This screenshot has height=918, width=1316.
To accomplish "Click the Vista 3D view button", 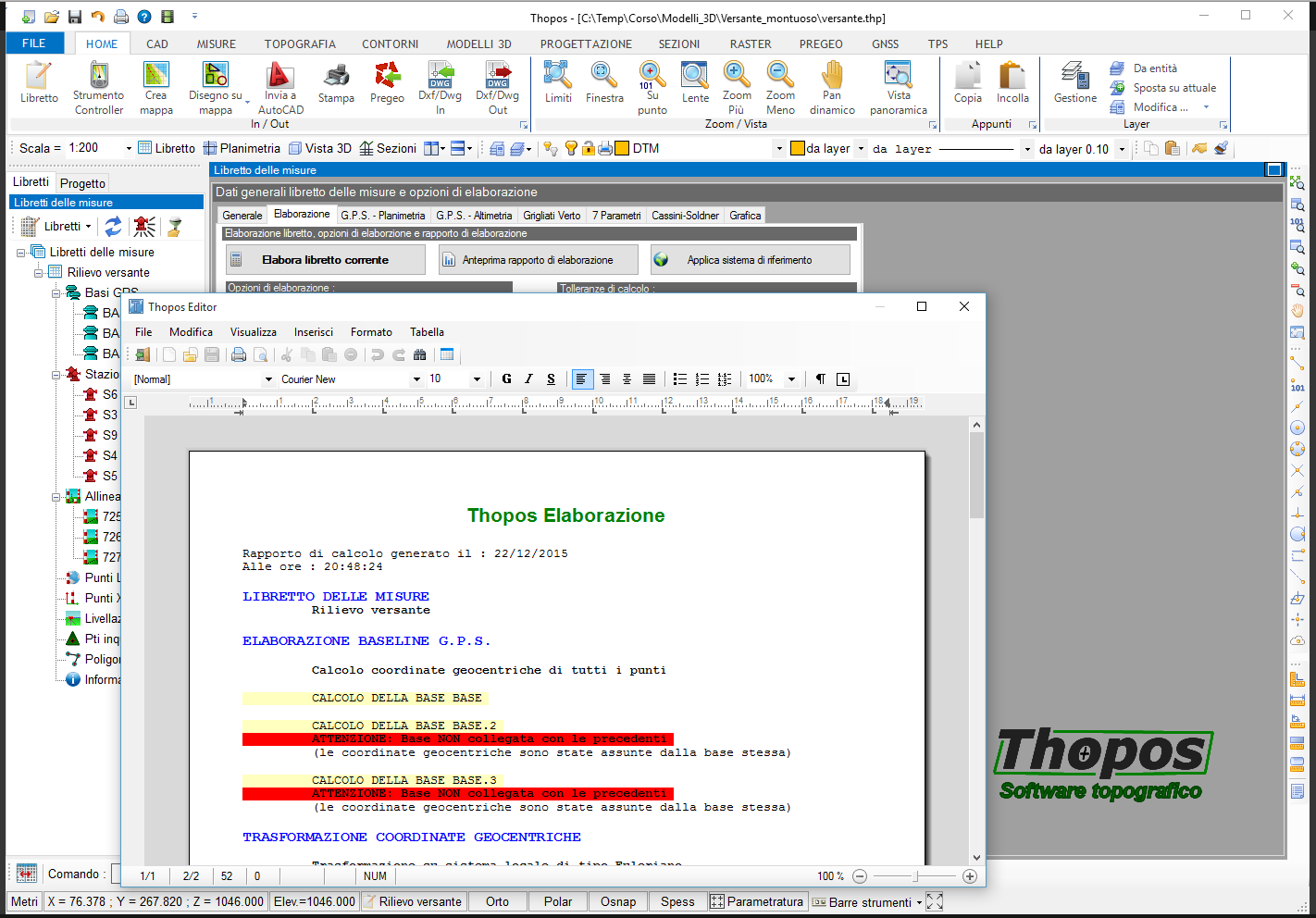I will (320, 148).
